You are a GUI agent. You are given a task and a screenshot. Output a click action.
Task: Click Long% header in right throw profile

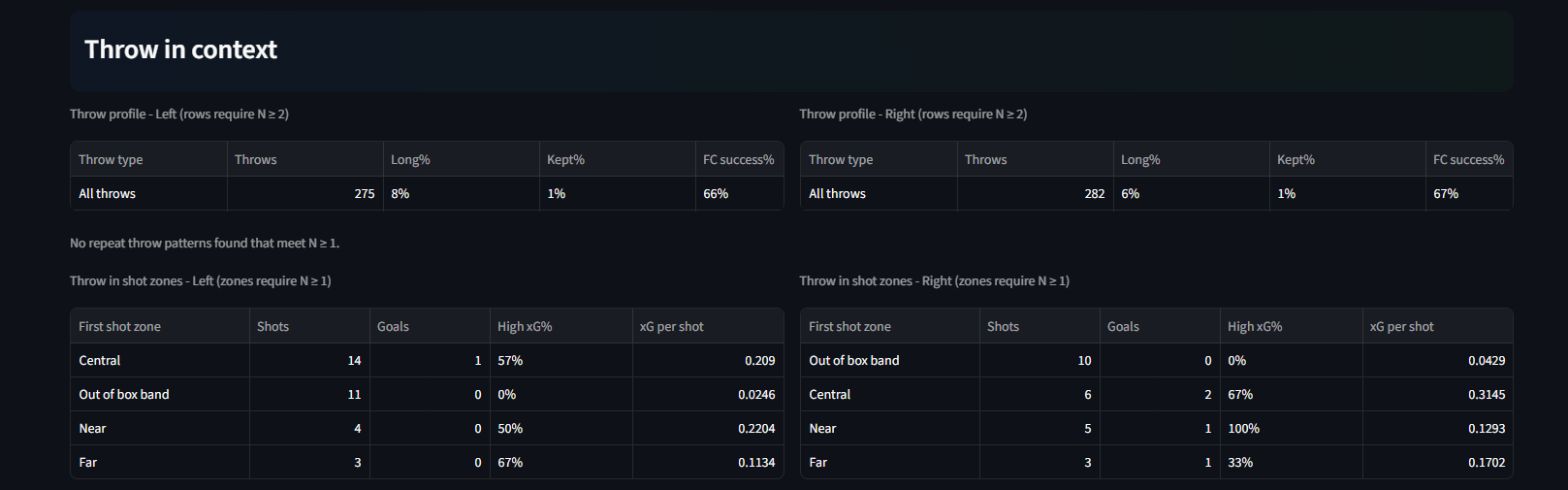coord(1191,159)
